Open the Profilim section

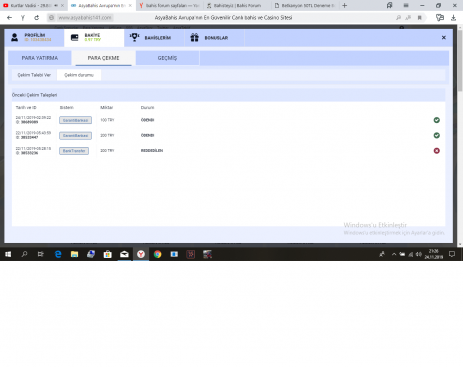coord(34,38)
